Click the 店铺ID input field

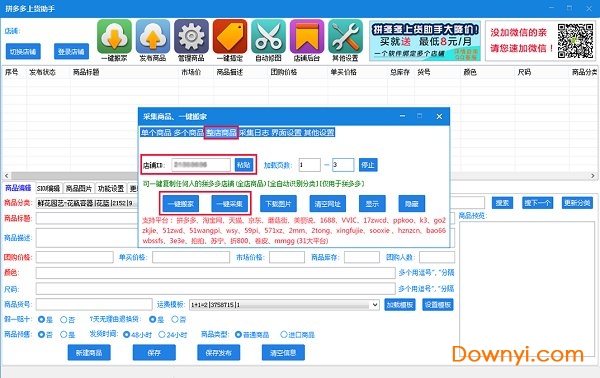pyautogui.click(x=201, y=165)
